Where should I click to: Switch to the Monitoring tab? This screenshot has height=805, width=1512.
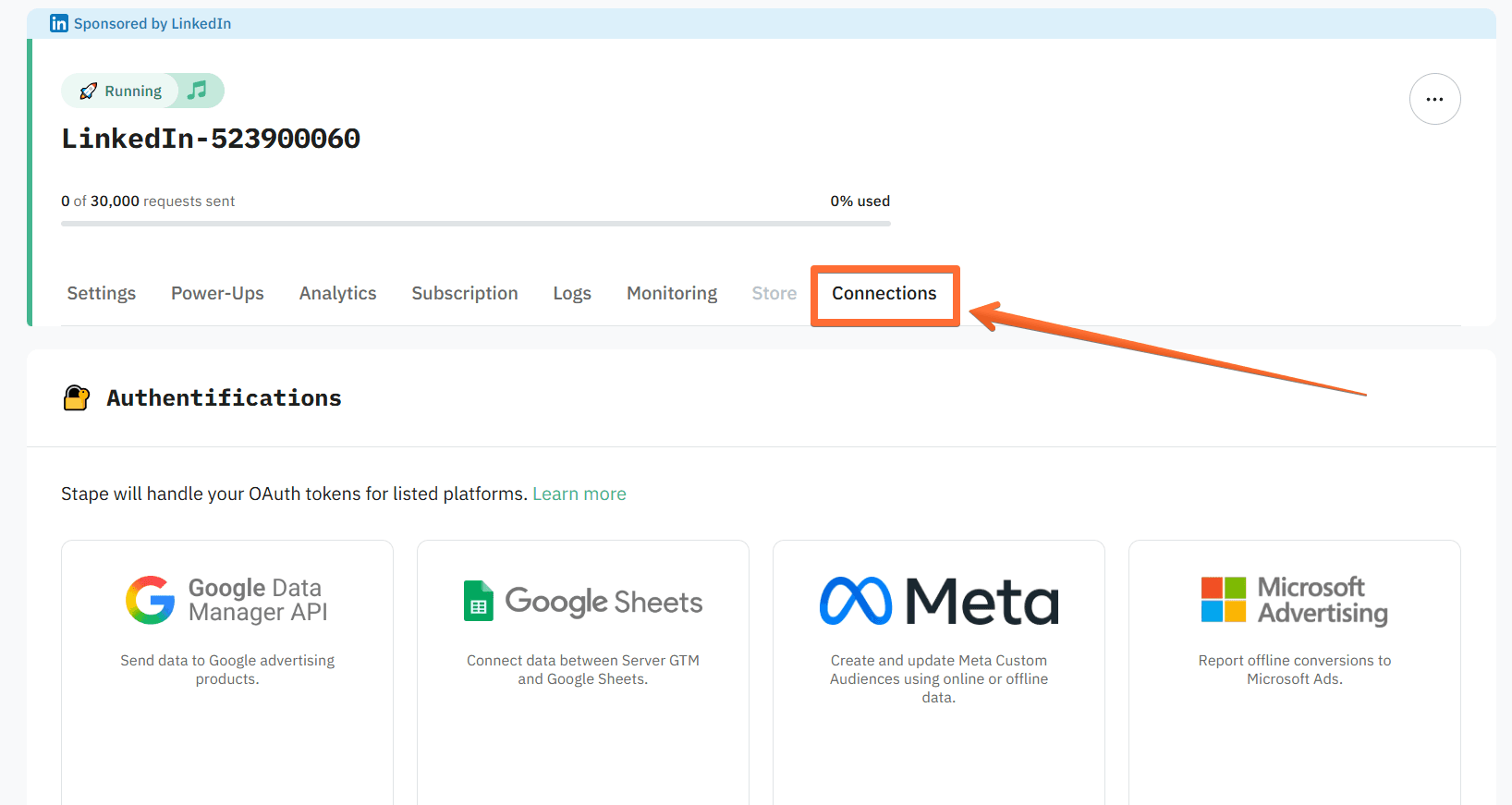click(672, 293)
